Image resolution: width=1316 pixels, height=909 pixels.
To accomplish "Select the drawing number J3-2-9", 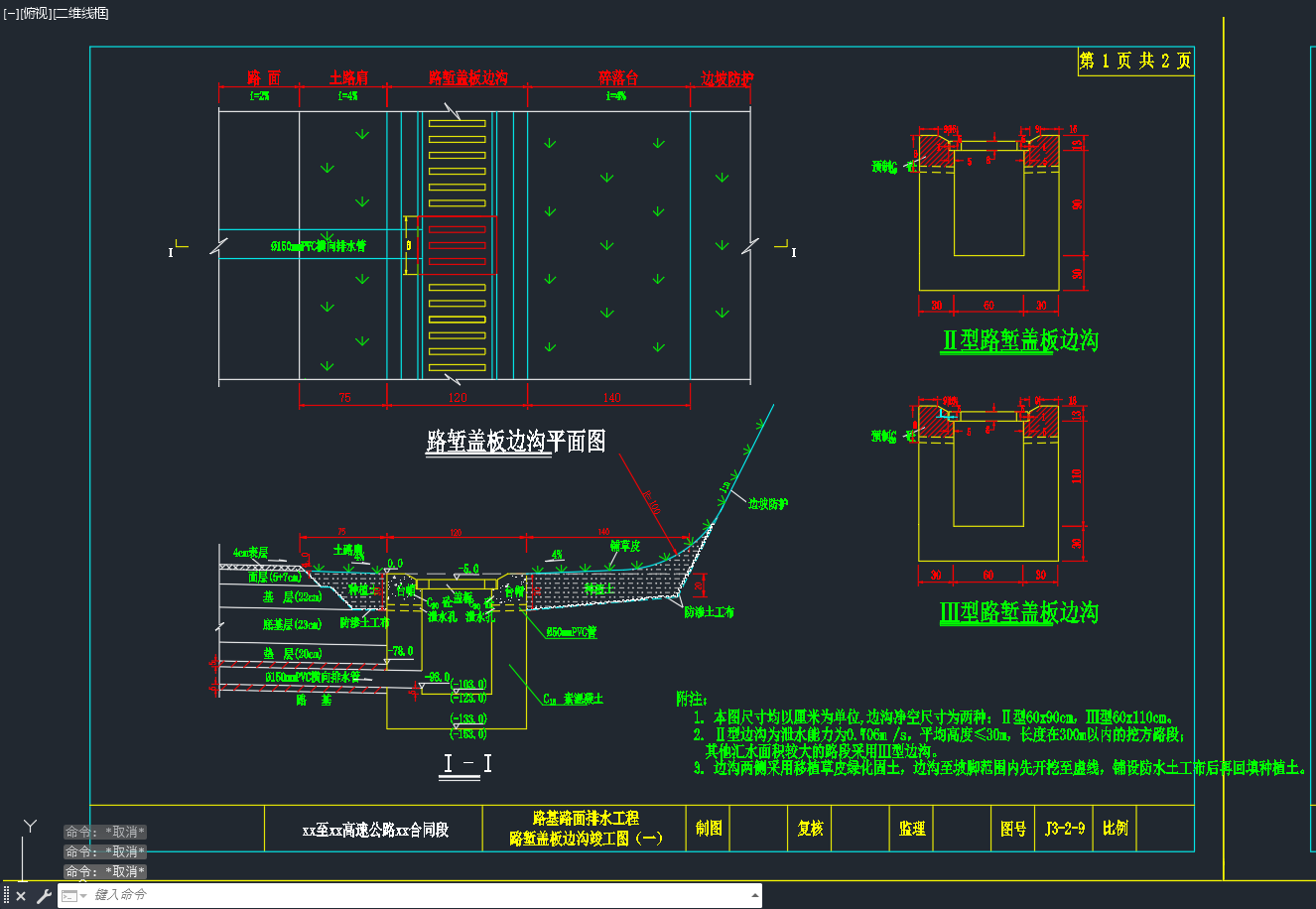I will click(1065, 828).
